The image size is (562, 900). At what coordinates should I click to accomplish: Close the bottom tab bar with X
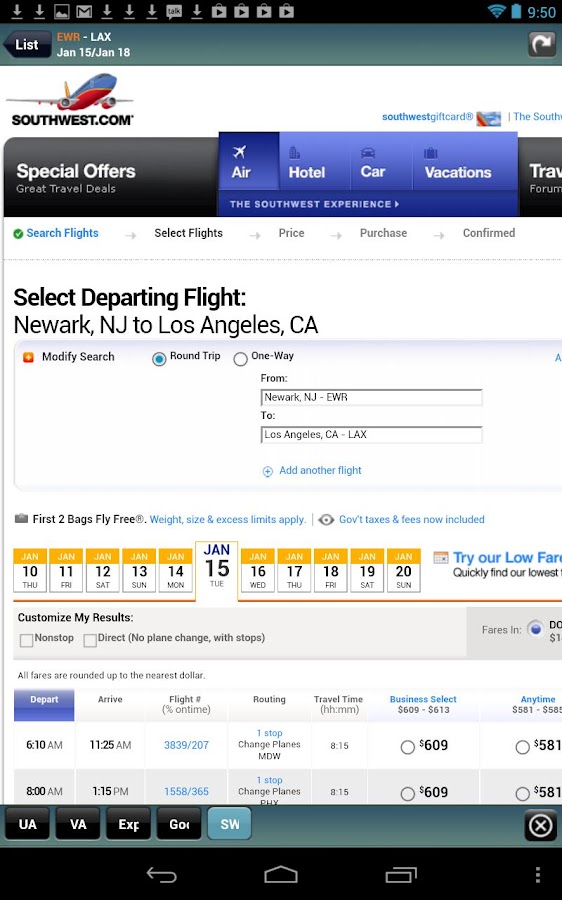(x=540, y=826)
